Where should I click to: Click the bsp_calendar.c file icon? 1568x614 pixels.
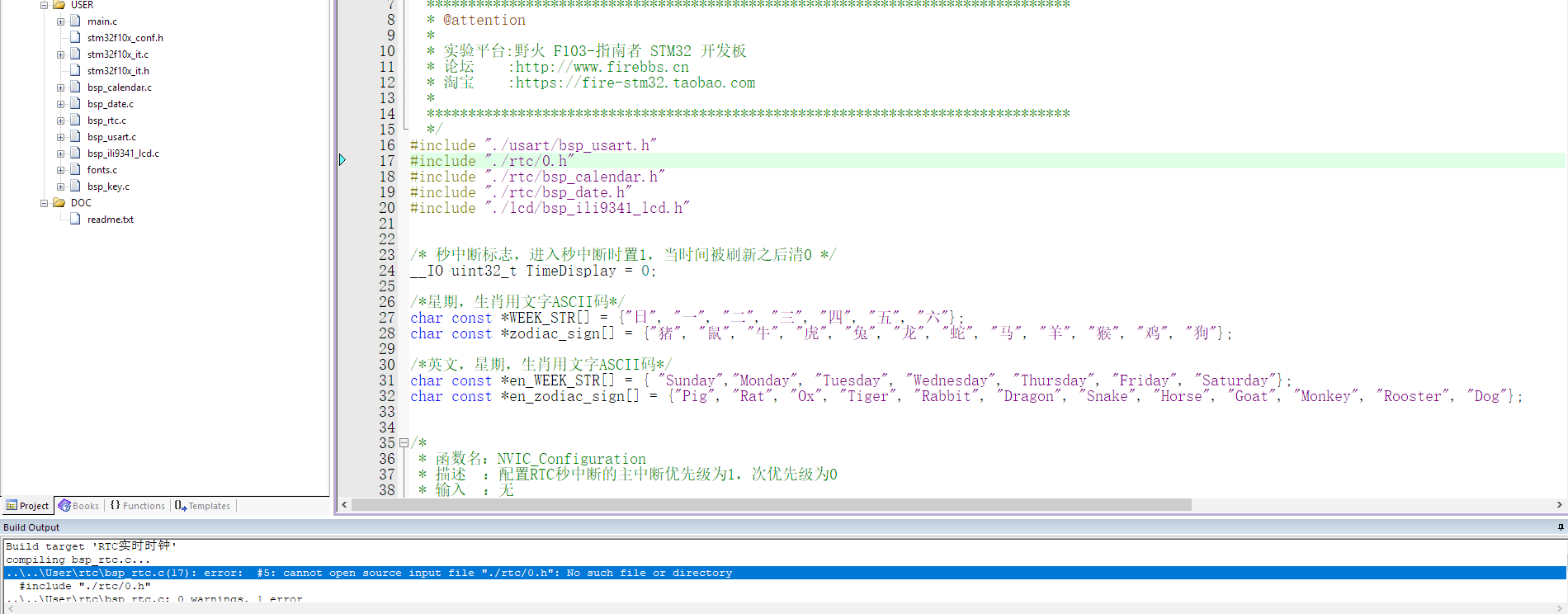(75, 87)
